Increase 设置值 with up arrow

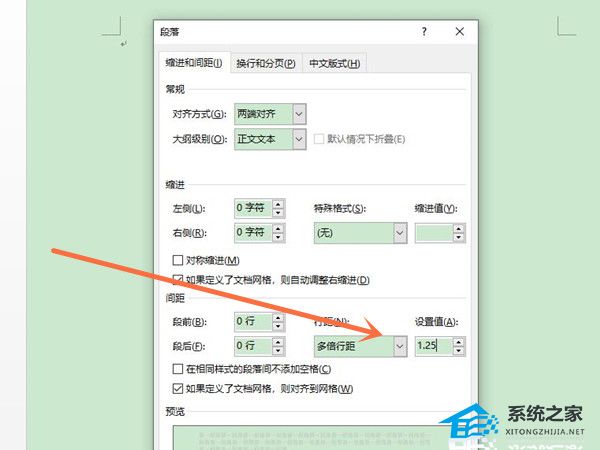click(459, 341)
